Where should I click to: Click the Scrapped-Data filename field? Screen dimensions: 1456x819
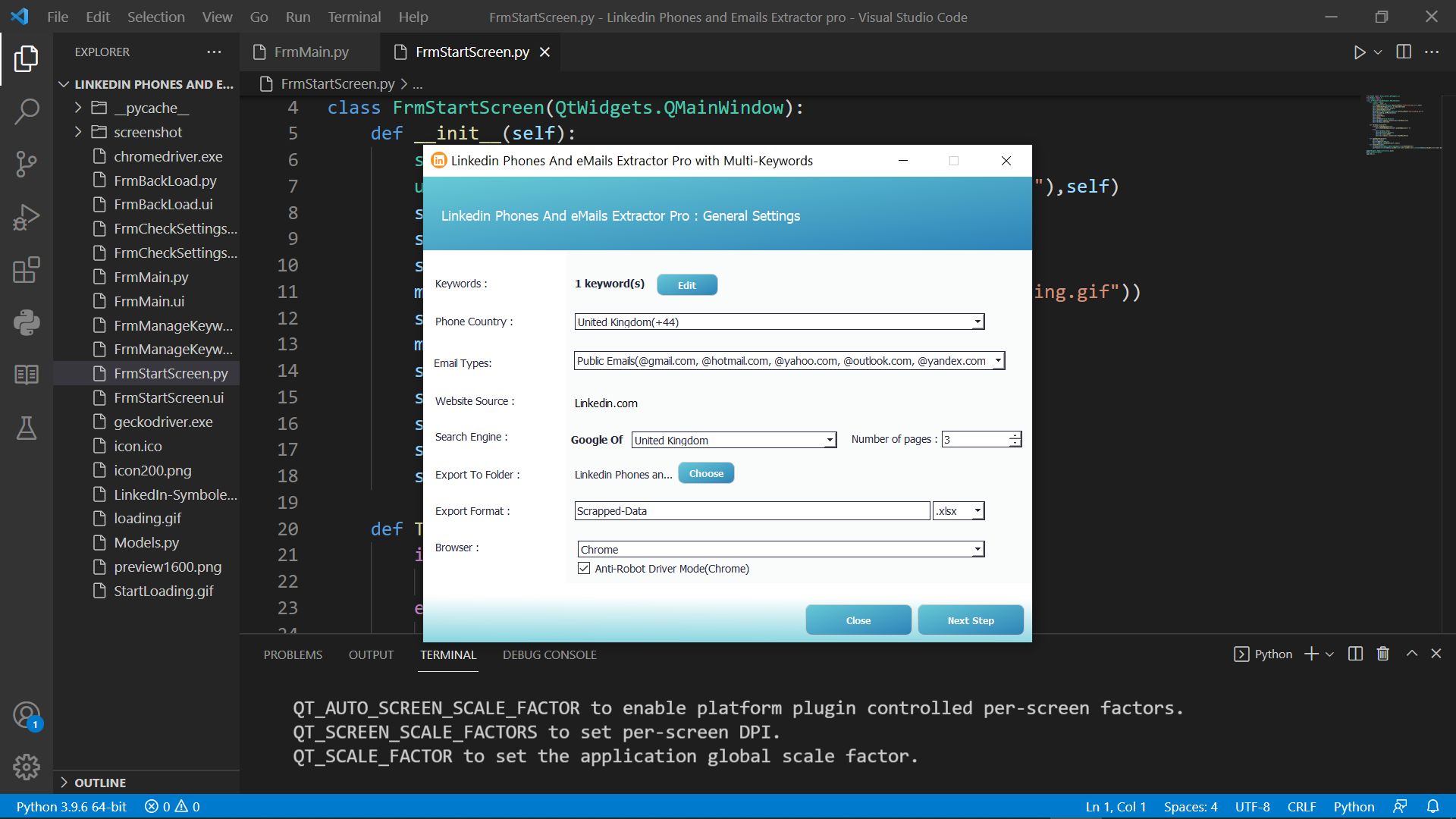[x=752, y=511]
